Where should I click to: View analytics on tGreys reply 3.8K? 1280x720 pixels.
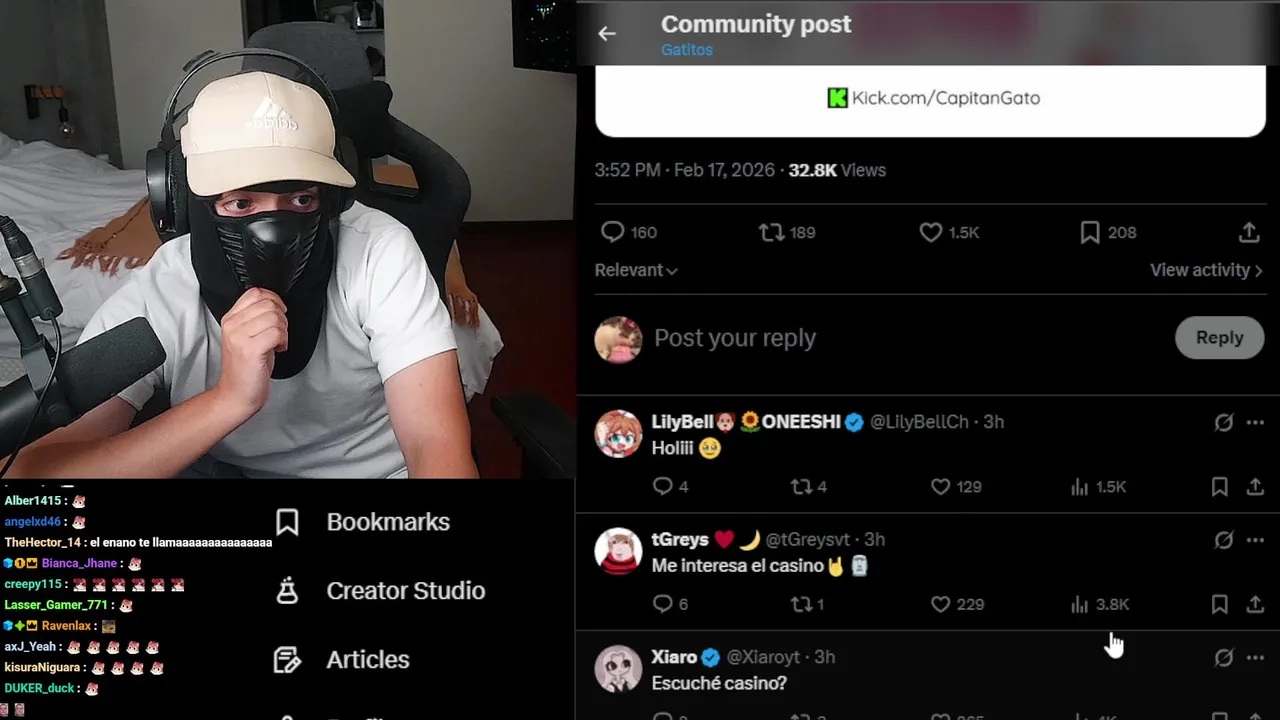pyautogui.click(x=1099, y=604)
